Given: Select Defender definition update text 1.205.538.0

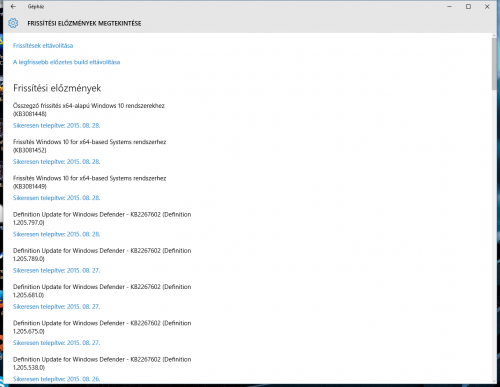Looking at the screenshot, I should pos(102,363).
